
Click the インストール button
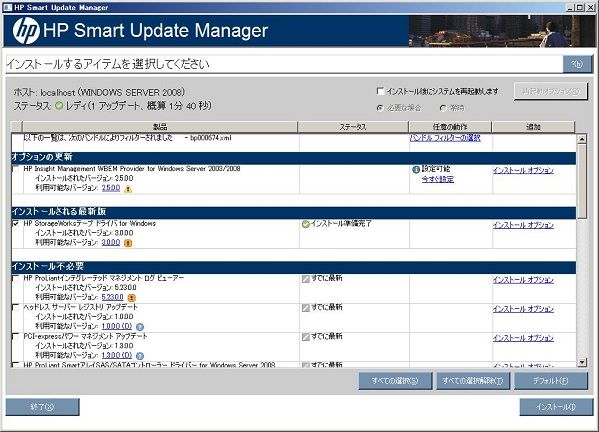(556, 407)
